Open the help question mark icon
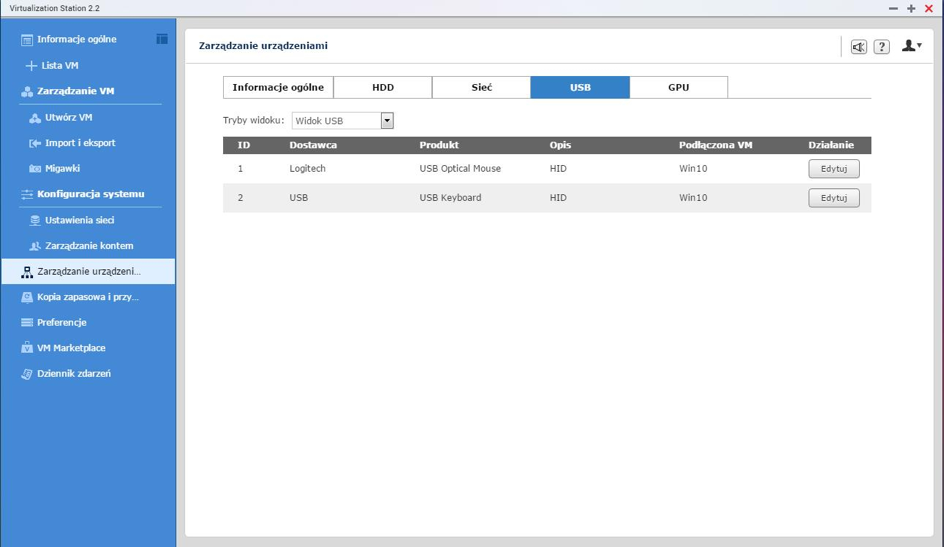The image size is (944, 547). click(x=881, y=47)
